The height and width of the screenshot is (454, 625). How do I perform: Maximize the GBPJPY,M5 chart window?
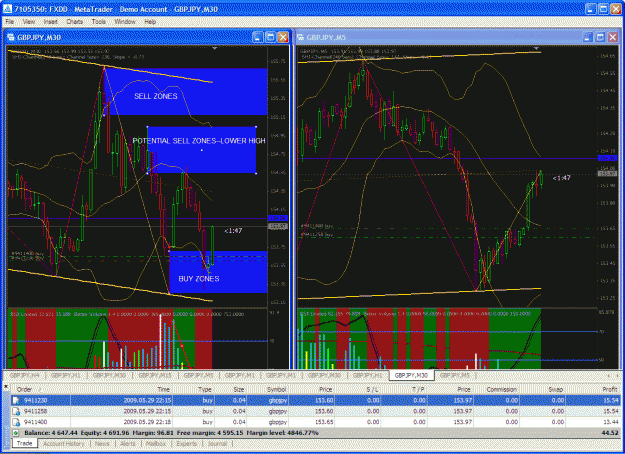pos(600,37)
